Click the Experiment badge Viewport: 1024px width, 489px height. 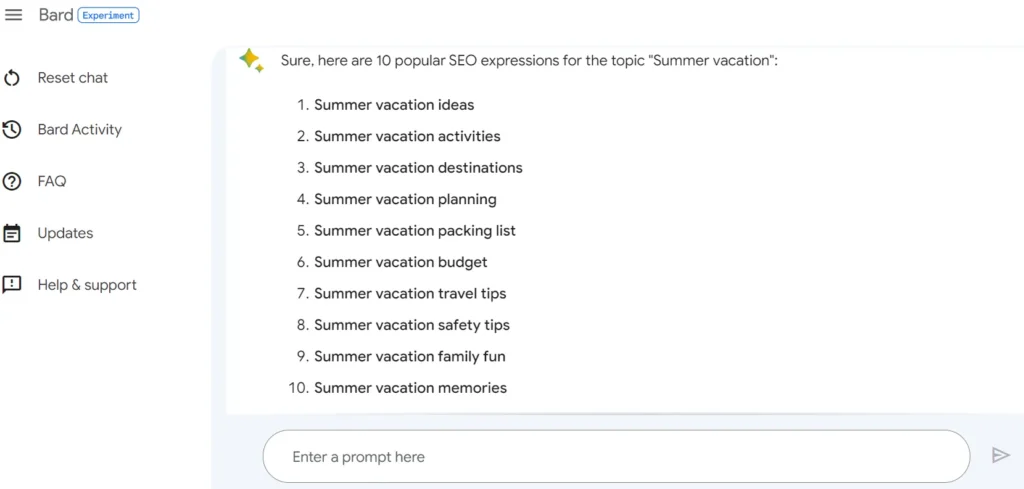[x=108, y=16]
